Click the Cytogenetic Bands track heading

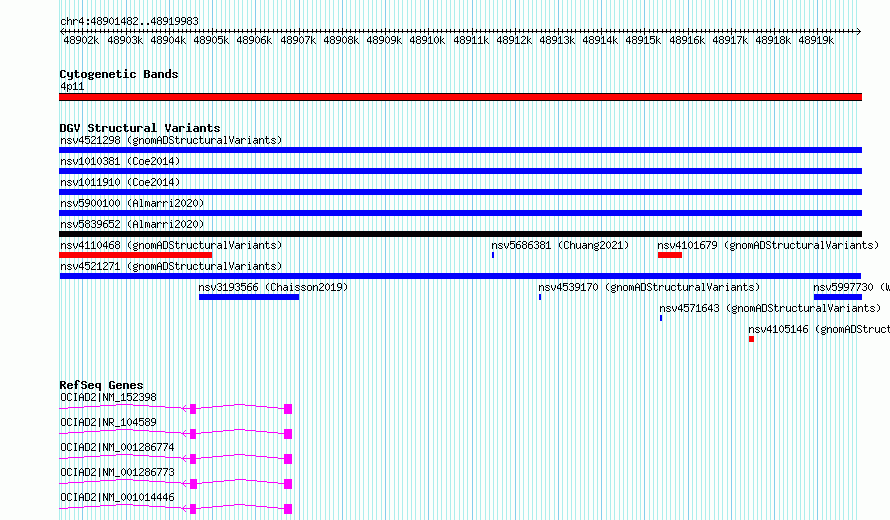(x=119, y=74)
